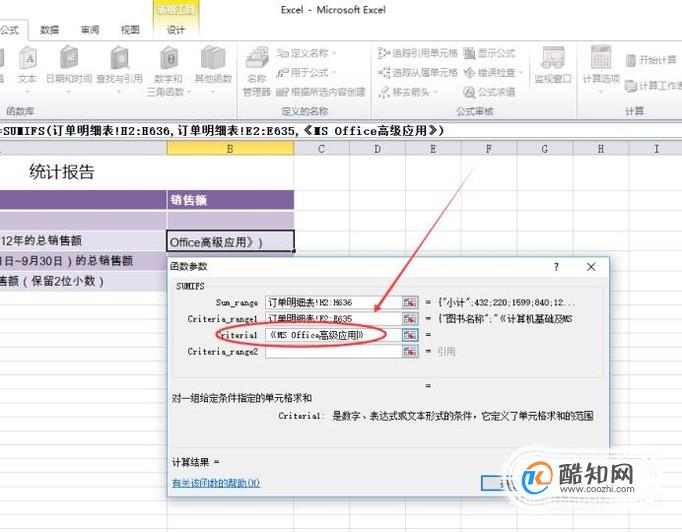Image resolution: width=682 pixels, height=532 pixels.
Task: Select the 销售额 header cell
Action: pyautogui.click(x=230, y=200)
